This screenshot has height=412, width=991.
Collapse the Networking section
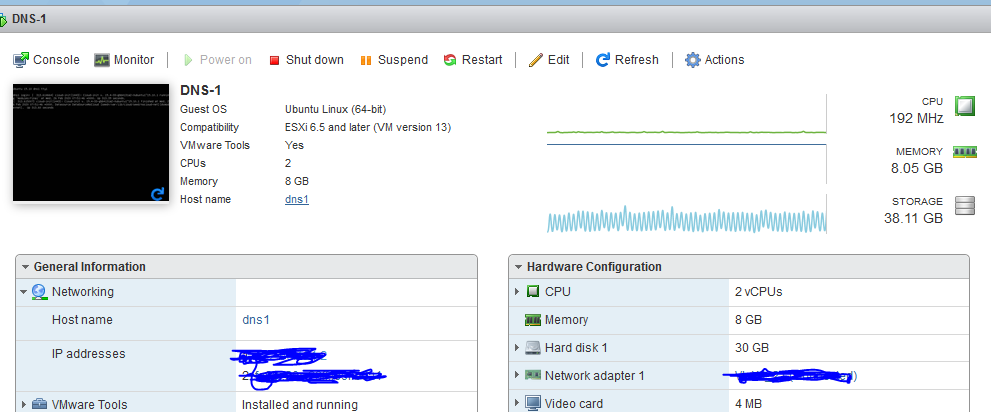point(23,292)
